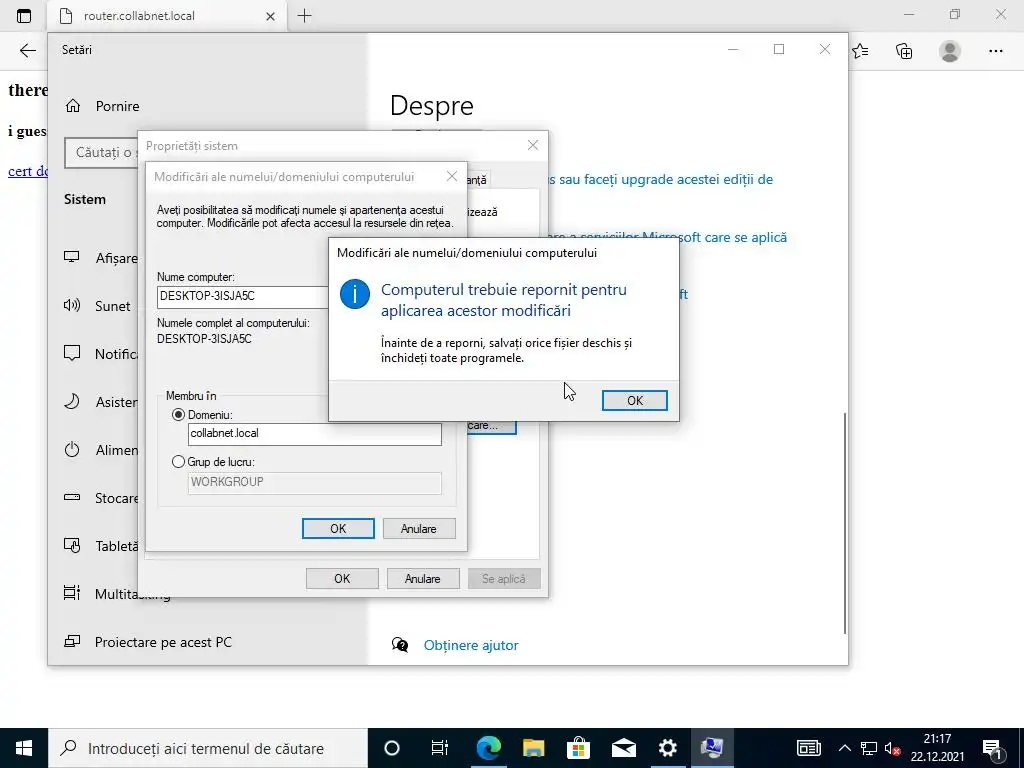Click the blue information icon in restart dialog
Image resolution: width=1024 pixels, height=768 pixels.
click(x=355, y=295)
